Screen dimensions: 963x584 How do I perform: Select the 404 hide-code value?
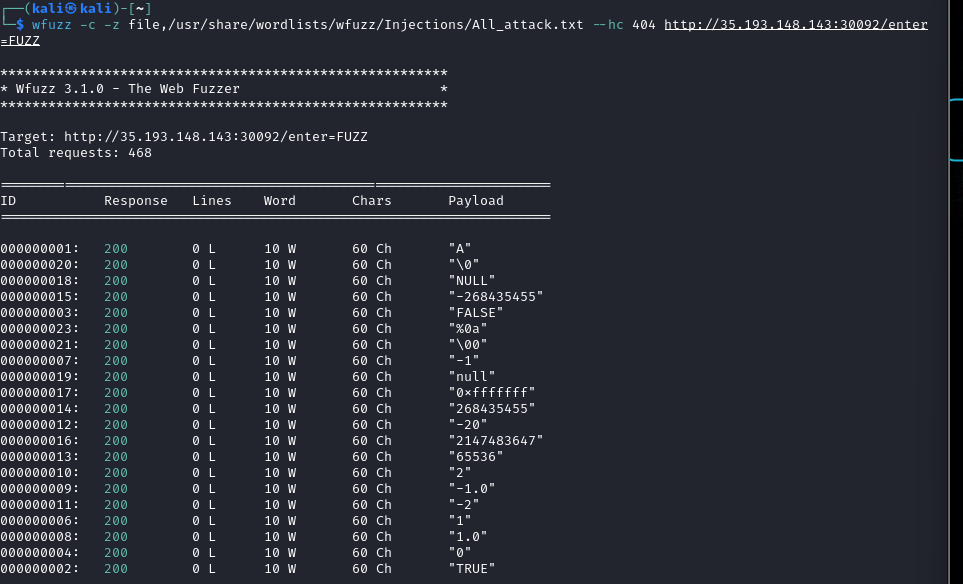(644, 25)
